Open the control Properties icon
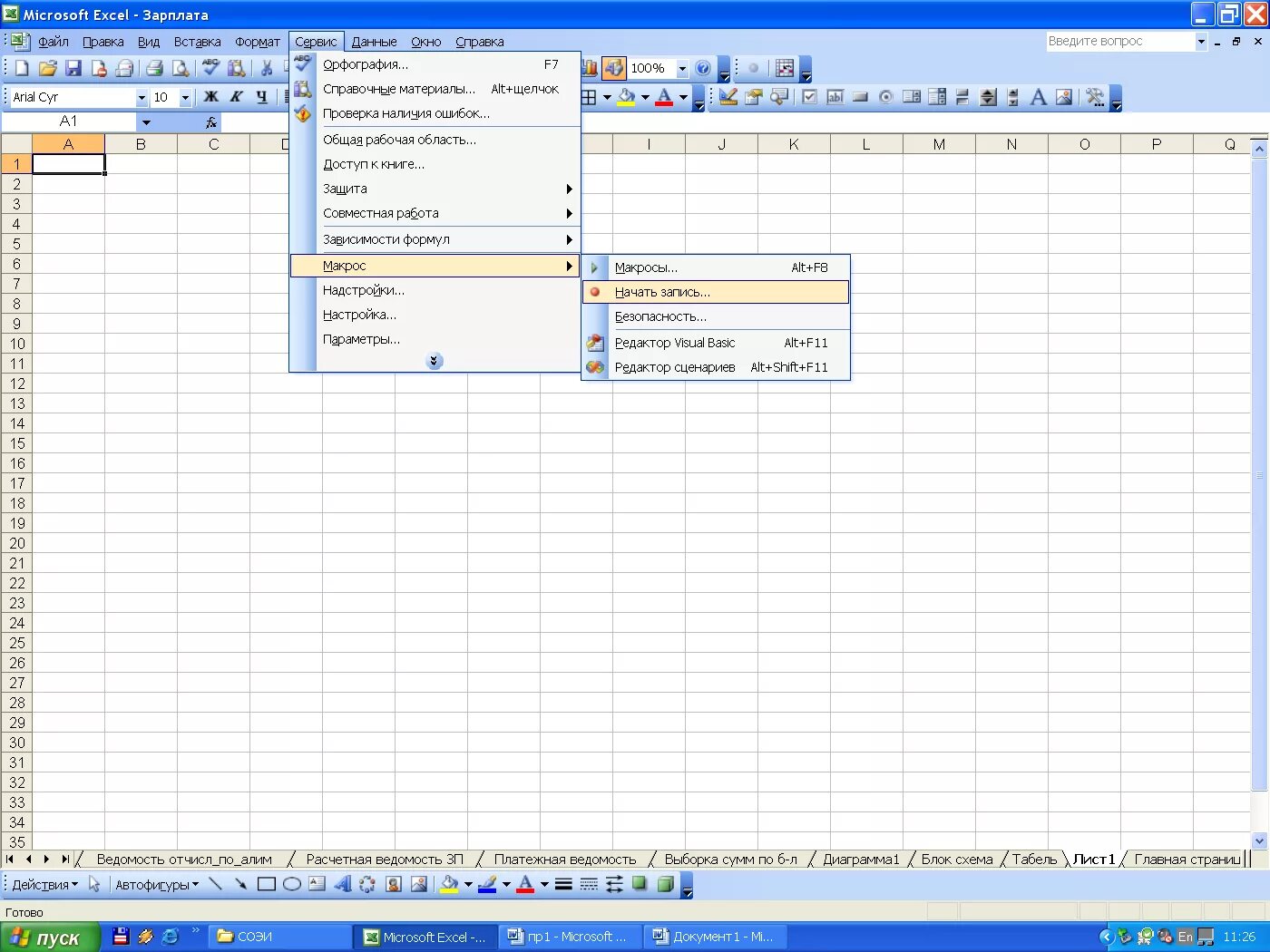This screenshot has height=952, width=1270. 754,97
